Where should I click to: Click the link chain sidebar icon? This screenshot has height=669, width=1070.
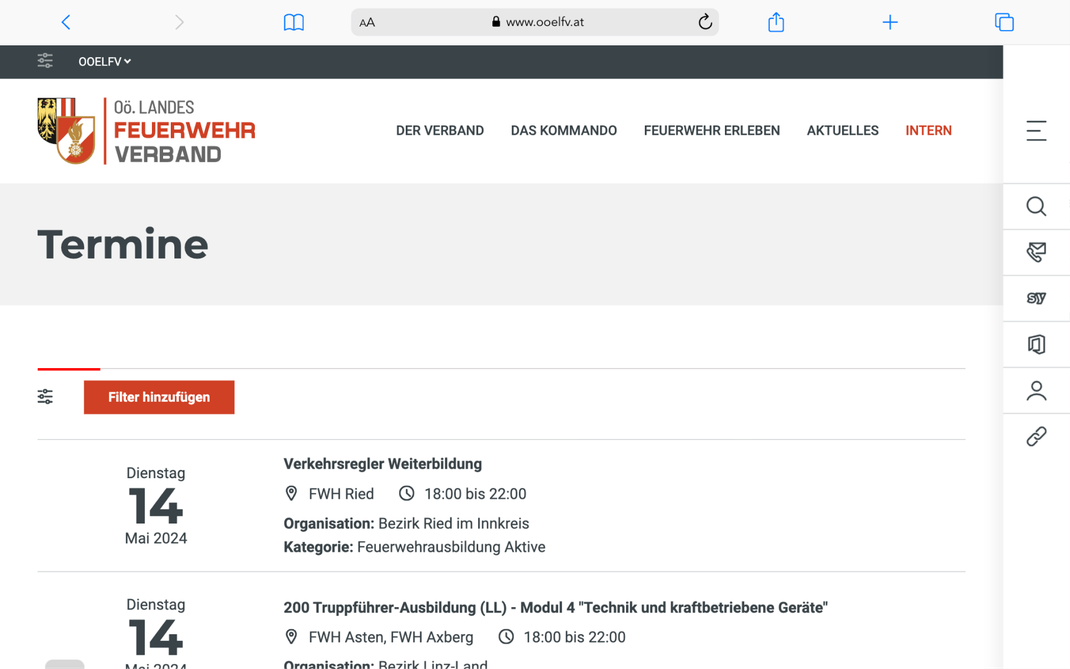pyautogui.click(x=1036, y=436)
